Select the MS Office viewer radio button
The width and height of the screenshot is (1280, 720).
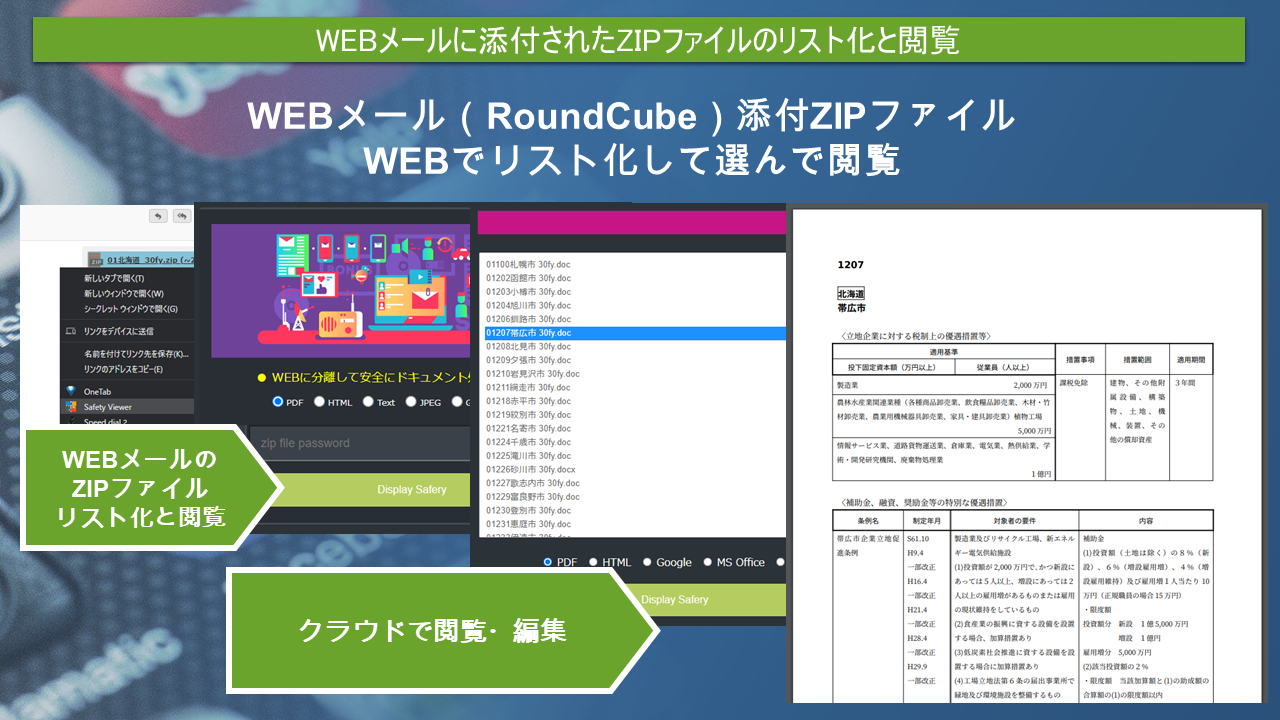[x=708, y=562]
